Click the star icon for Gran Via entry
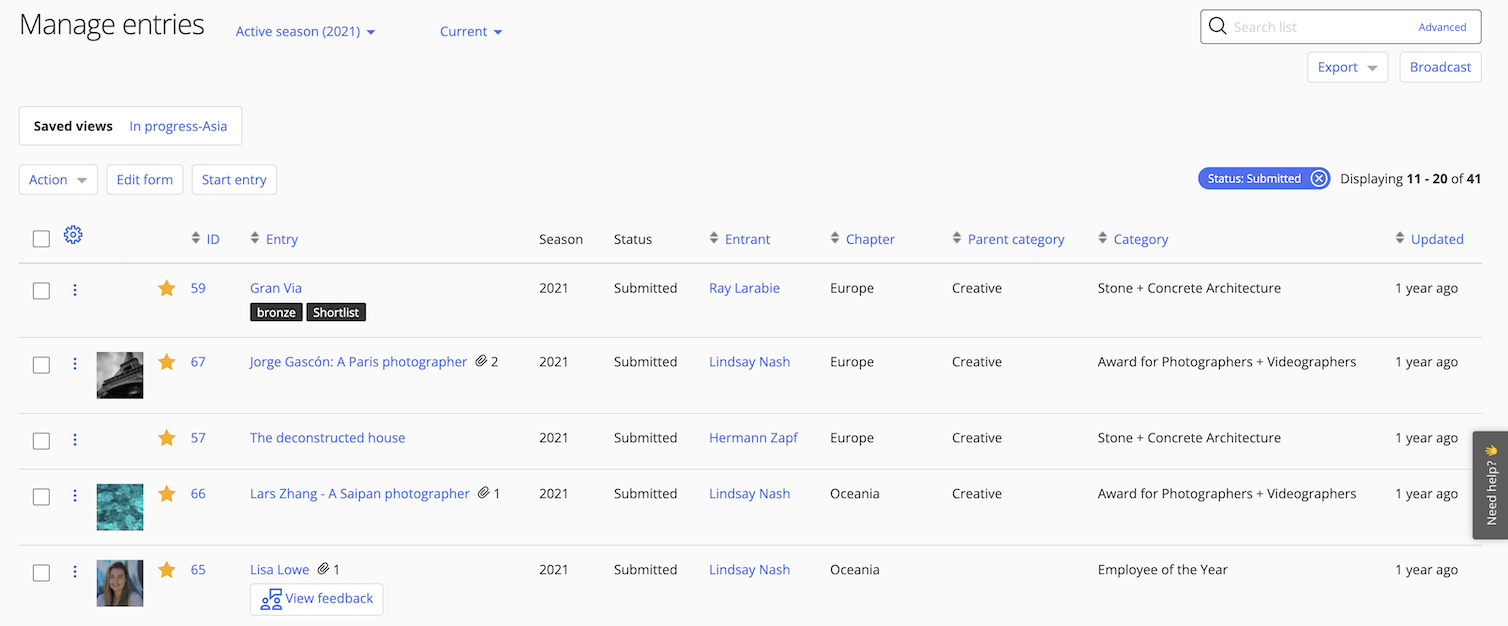Viewport: 1508px width, 626px height. [167, 288]
